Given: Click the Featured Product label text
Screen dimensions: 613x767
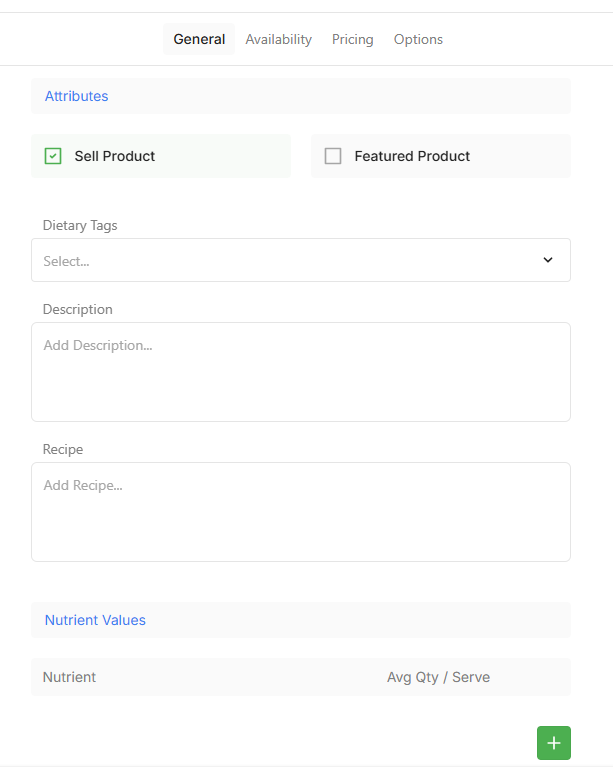Looking at the screenshot, I should point(412,156).
